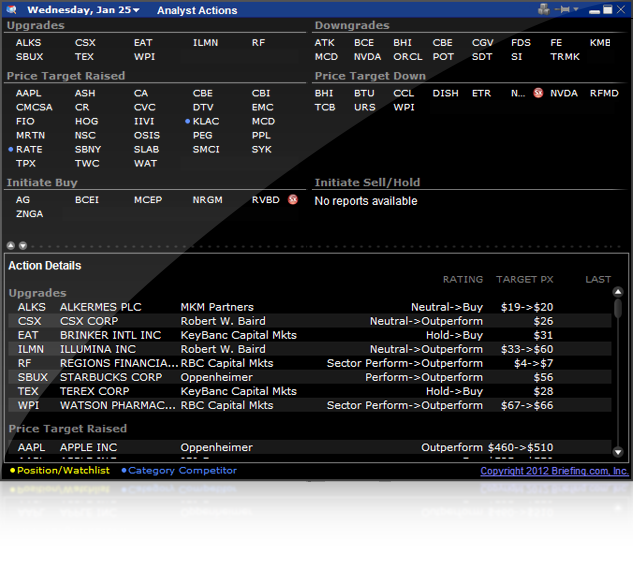Select CMCSA under Price Target Raised

click(34, 107)
